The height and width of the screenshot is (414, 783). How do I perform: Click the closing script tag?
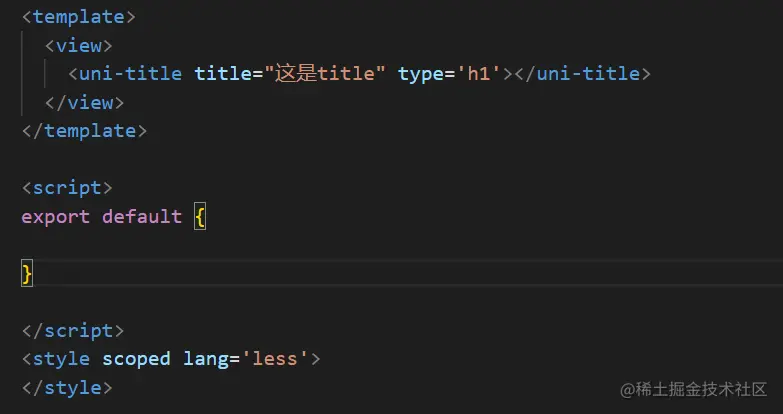pyautogui.click(x=73, y=332)
